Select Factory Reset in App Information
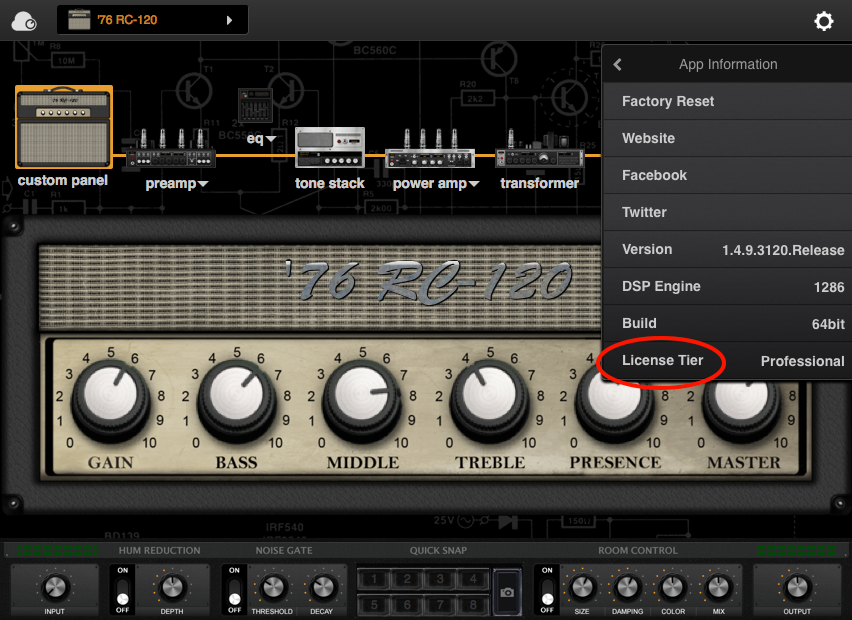 point(728,102)
